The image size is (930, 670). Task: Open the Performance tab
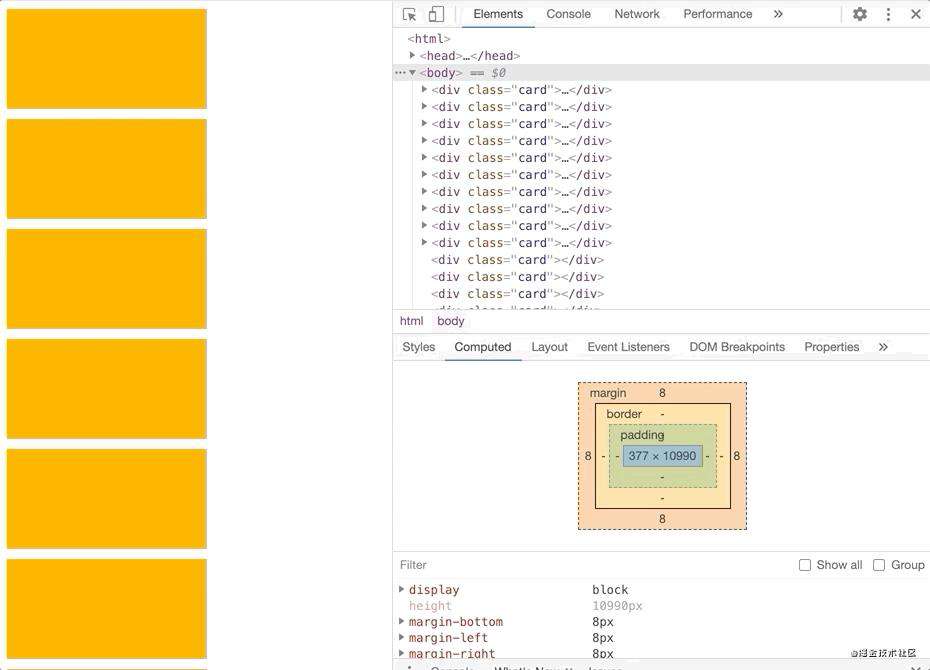coord(718,14)
